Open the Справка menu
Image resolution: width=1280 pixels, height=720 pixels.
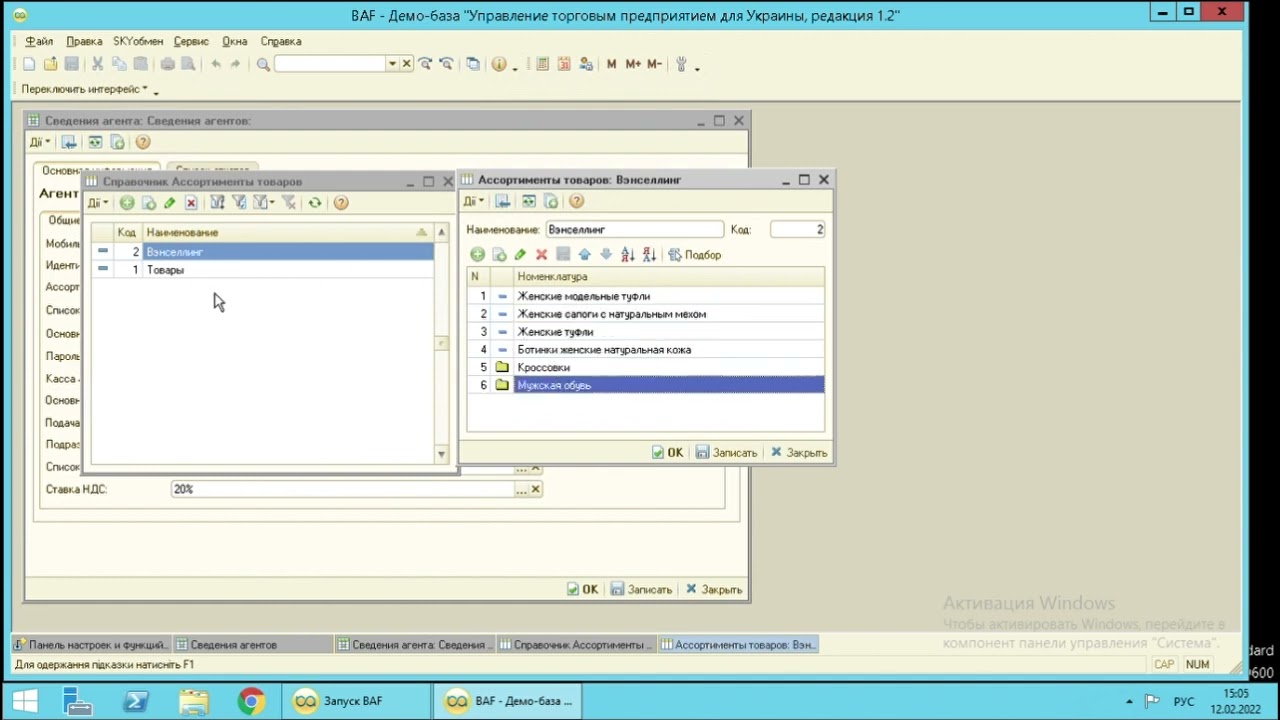(x=281, y=41)
